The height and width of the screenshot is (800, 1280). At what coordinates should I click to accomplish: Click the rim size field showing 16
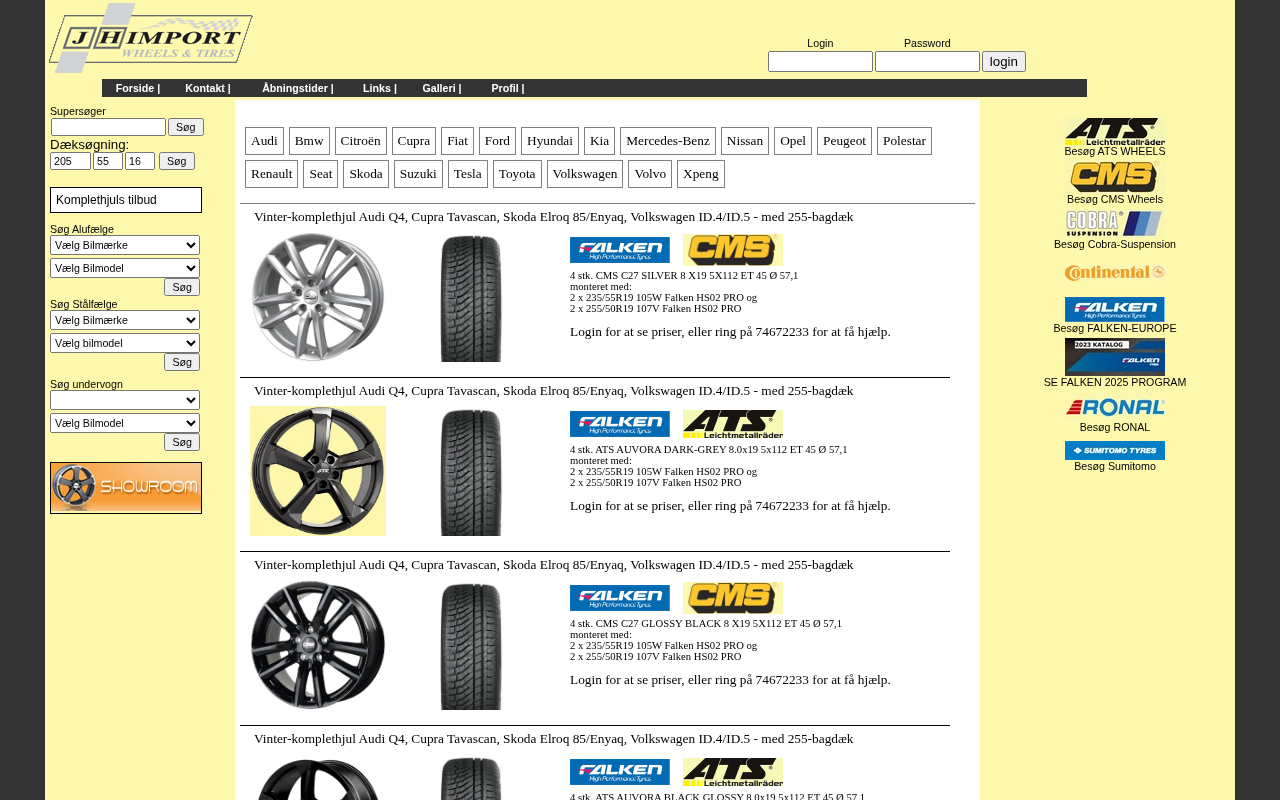click(140, 161)
